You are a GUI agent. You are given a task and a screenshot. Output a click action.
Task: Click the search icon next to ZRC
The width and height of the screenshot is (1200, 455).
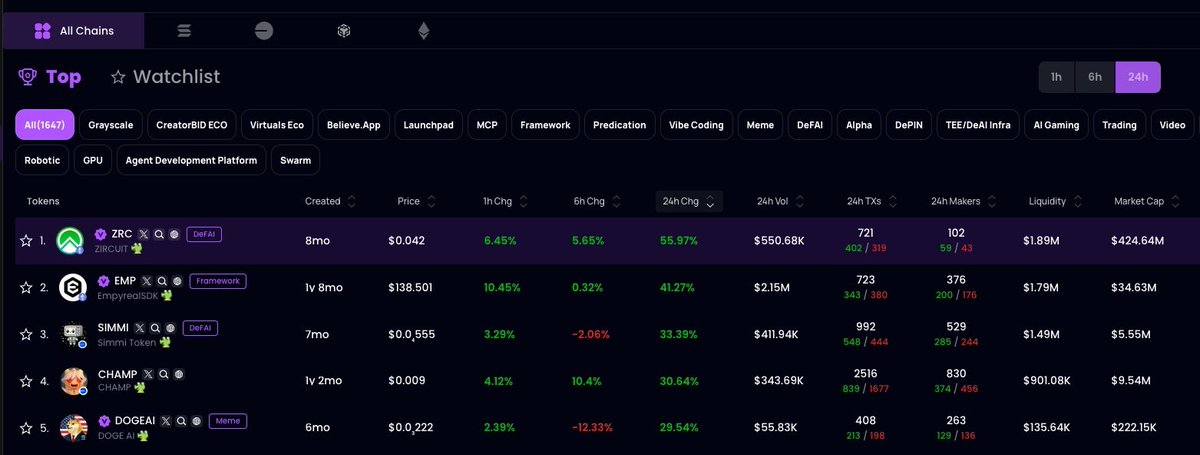tap(159, 234)
